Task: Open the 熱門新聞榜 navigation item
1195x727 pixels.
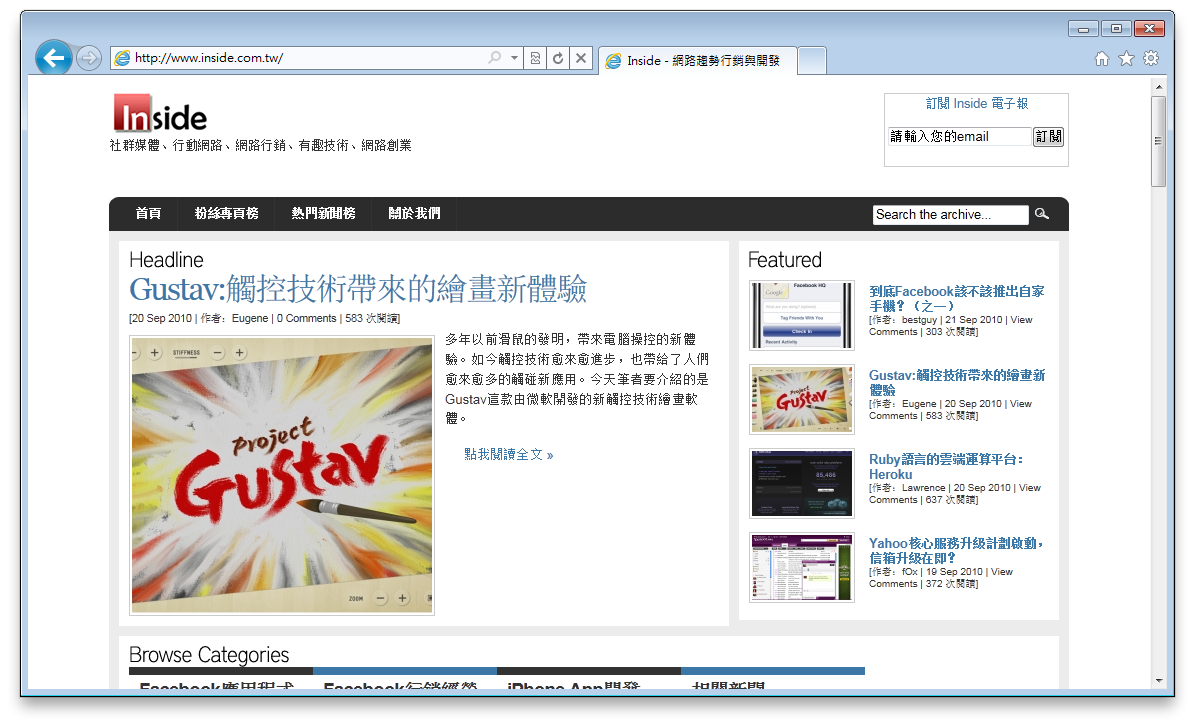Action: pyautogui.click(x=323, y=213)
